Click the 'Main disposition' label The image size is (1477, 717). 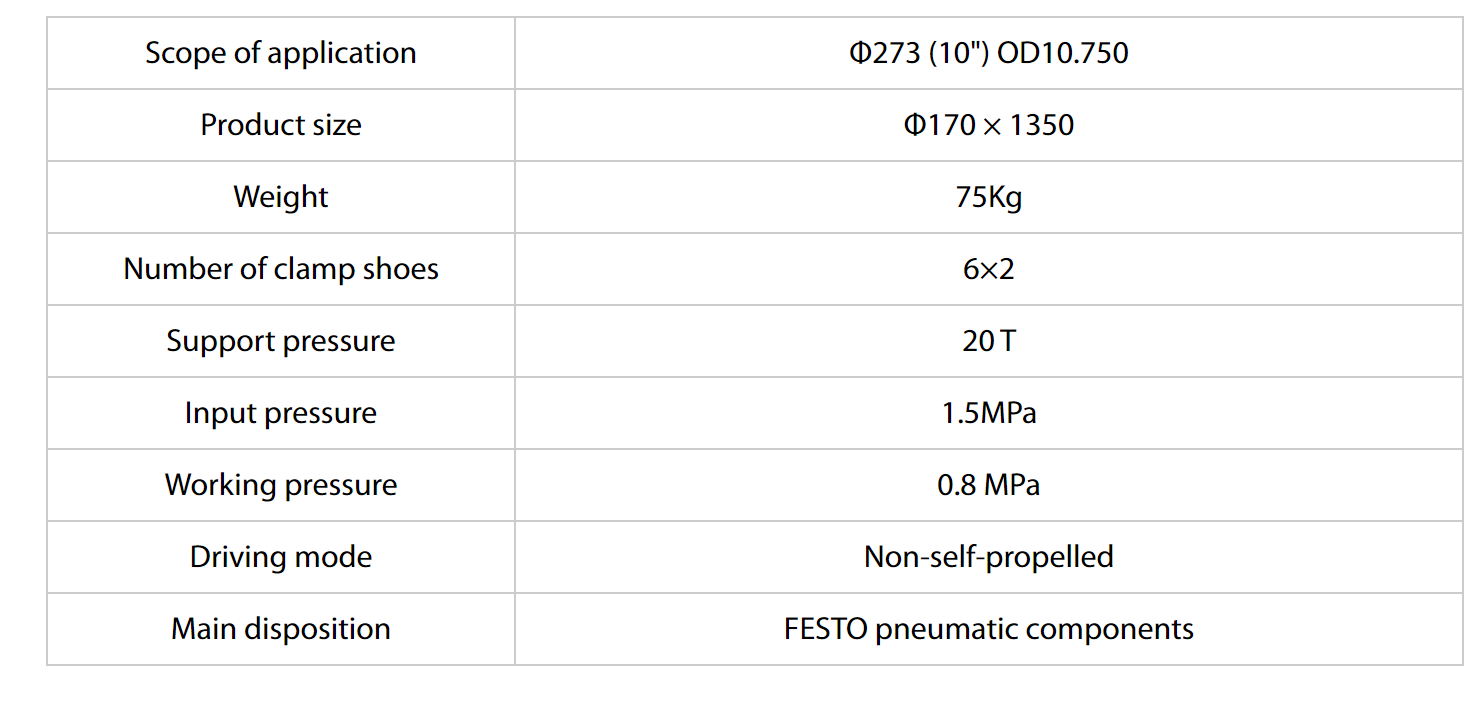point(281,629)
